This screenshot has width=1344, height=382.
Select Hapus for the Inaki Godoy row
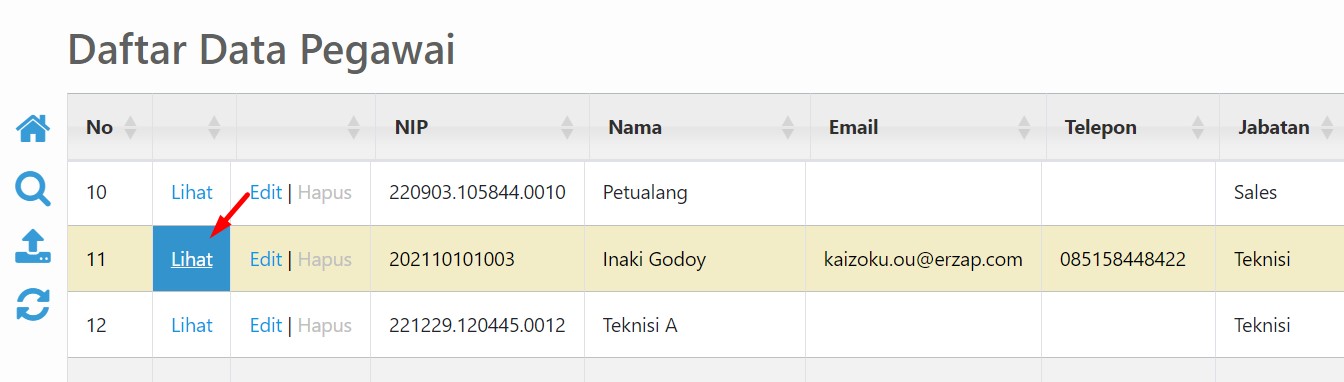325,259
